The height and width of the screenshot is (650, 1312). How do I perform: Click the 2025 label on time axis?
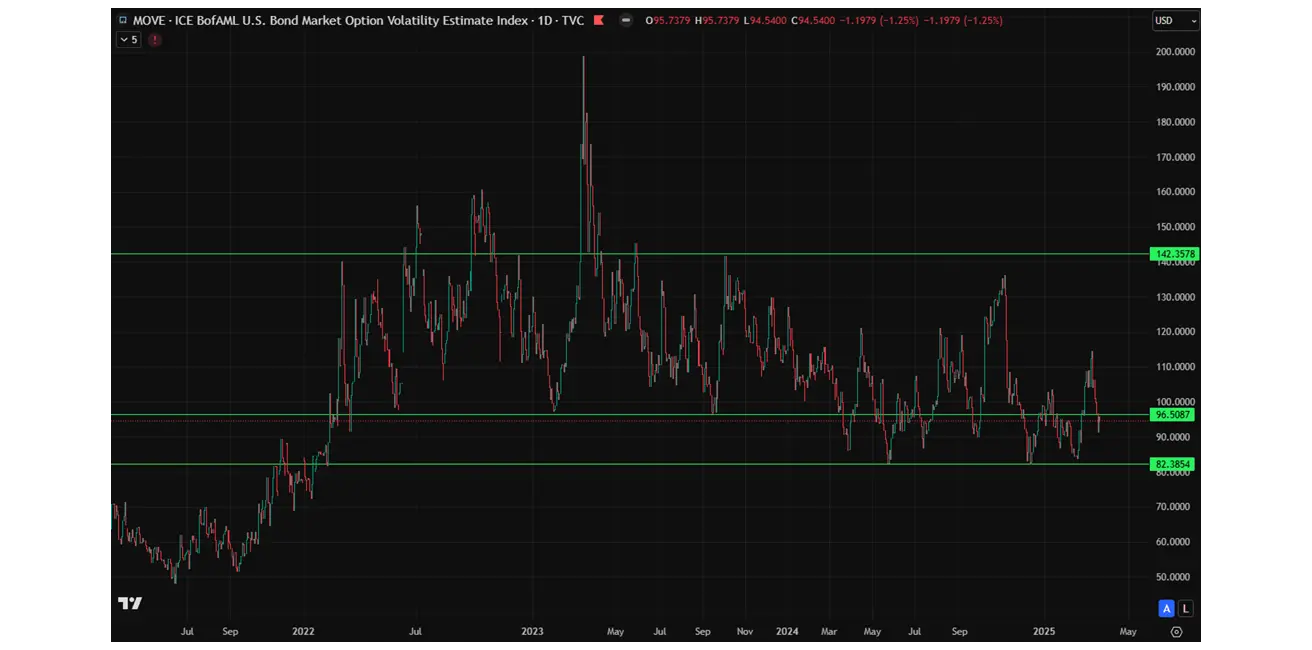coord(1044,632)
